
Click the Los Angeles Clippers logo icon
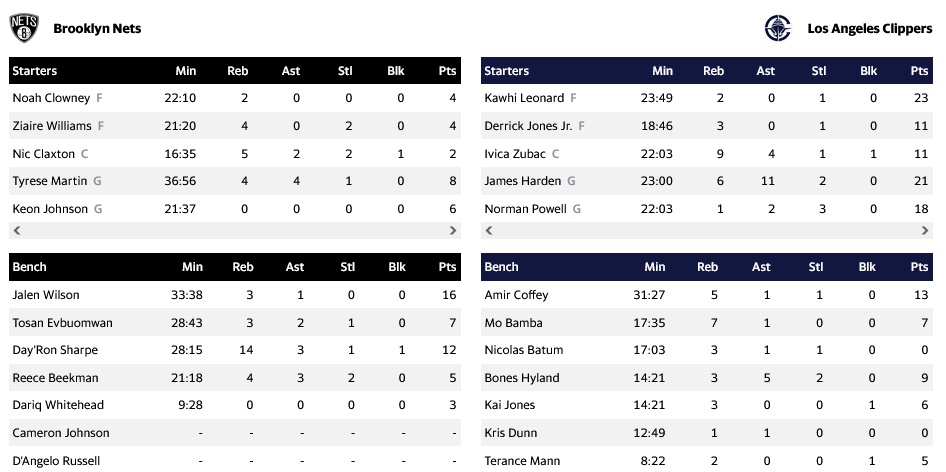(778, 28)
